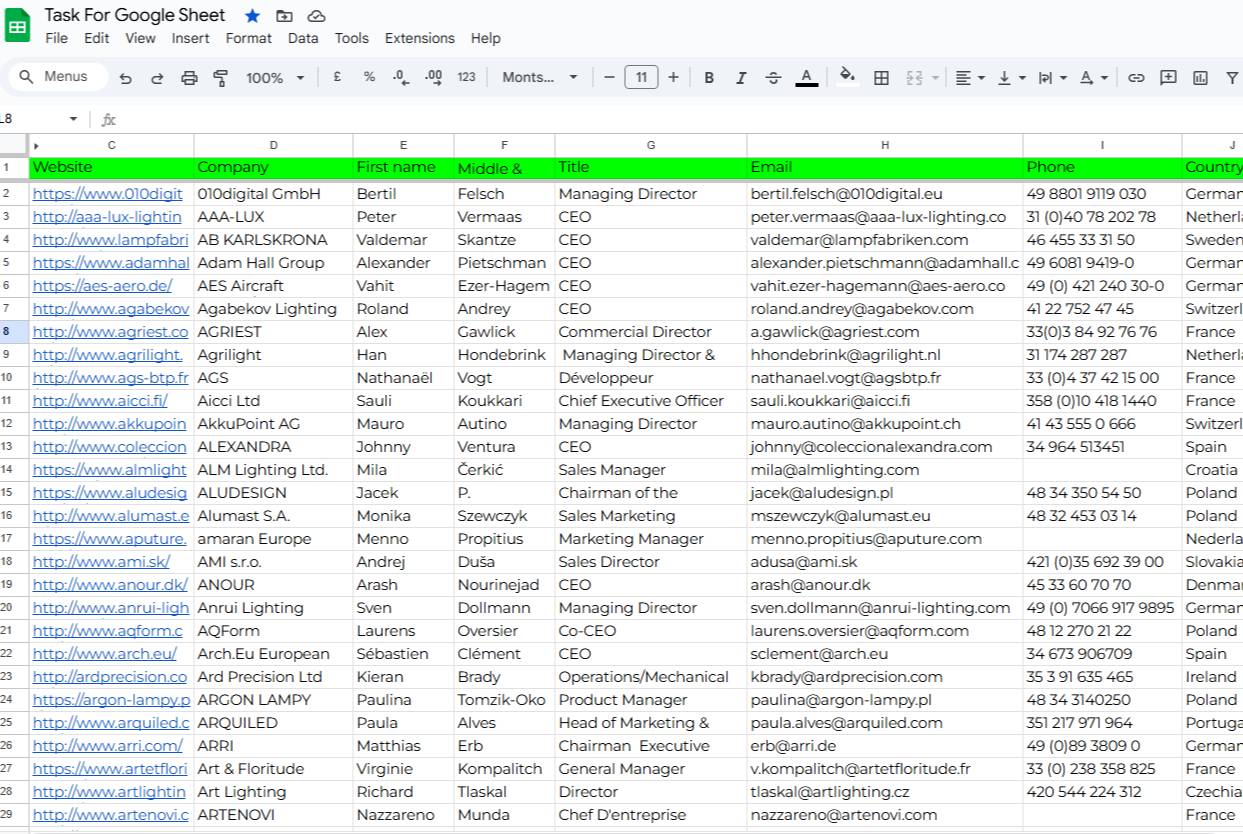
Task: Expand hidden columns before column C
Action: [37, 146]
